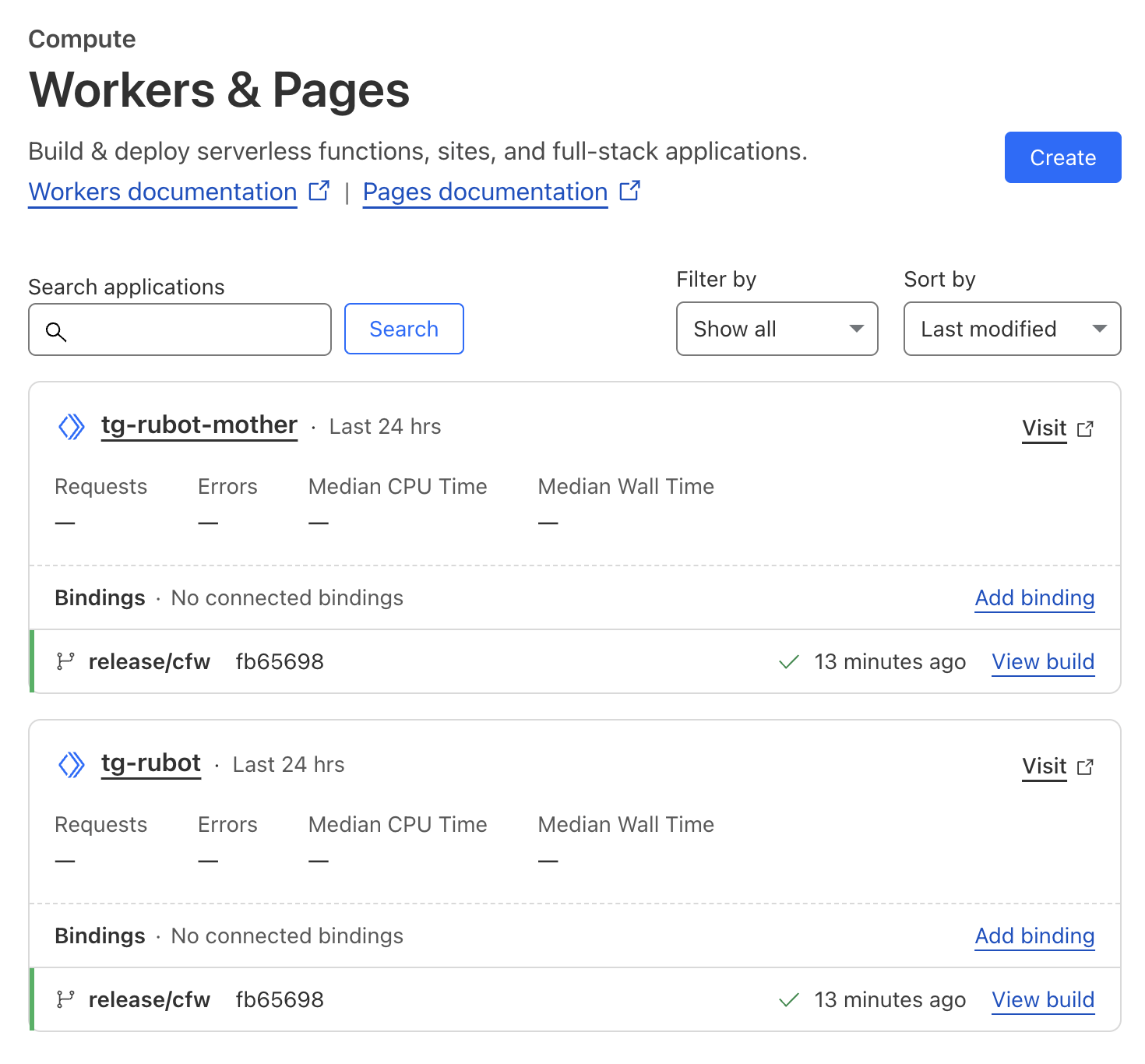Viewport: 1145px width, 1064px height.
Task: Visit the tg-rubot worker site
Action: tap(1045, 766)
